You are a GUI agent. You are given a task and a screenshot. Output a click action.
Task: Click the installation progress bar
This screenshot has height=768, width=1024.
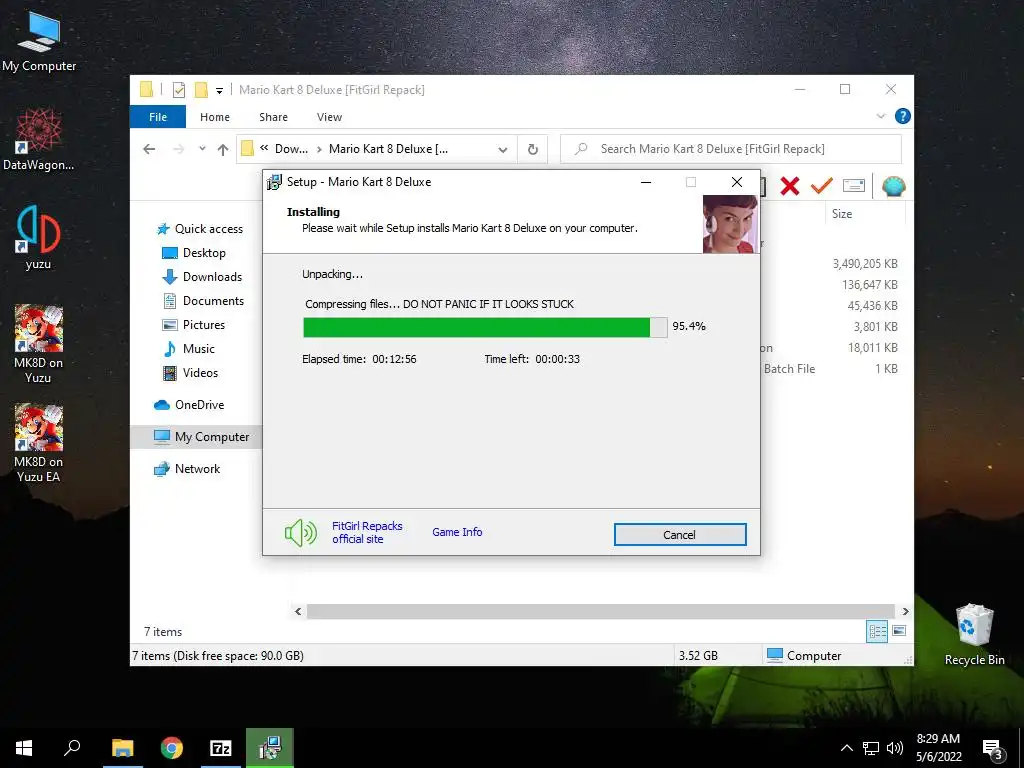pos(485,327)
